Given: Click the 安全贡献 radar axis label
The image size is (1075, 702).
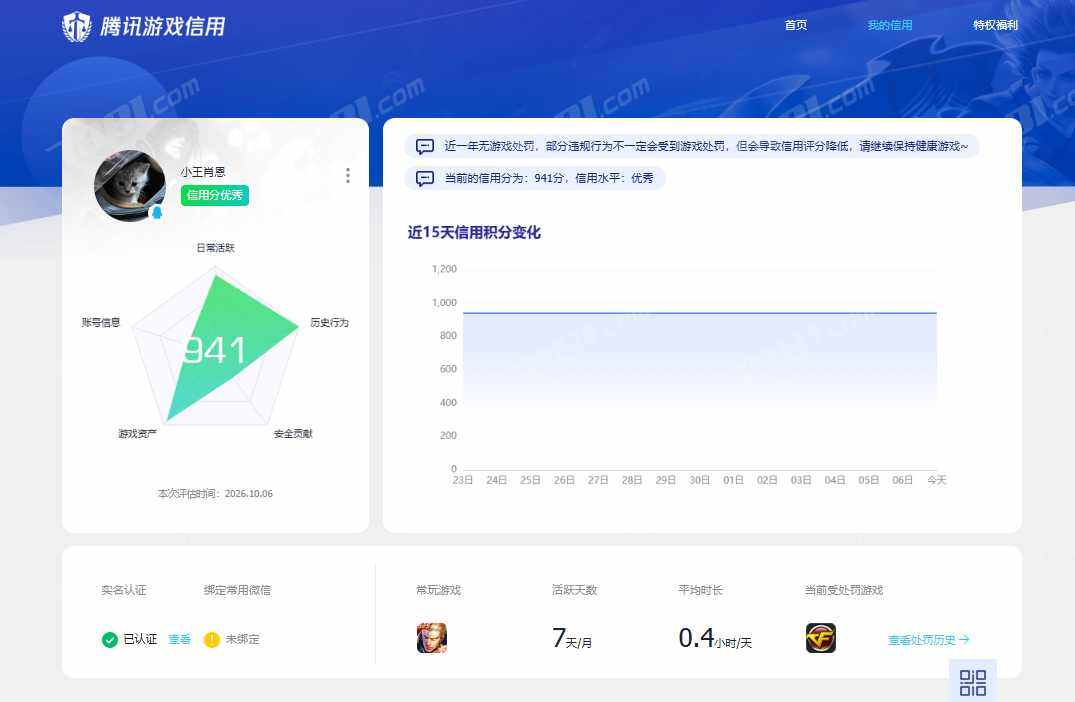Looking at the screenshot, I should coord(293,433).
